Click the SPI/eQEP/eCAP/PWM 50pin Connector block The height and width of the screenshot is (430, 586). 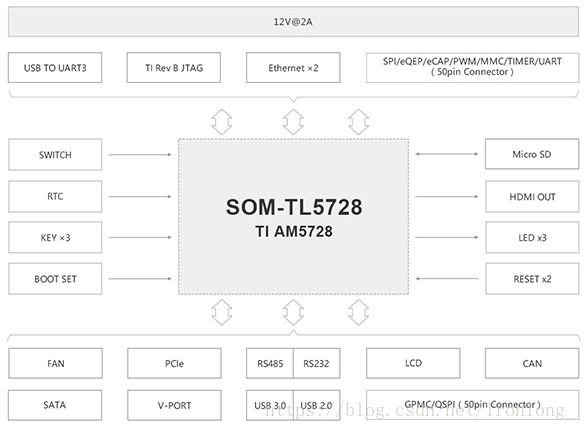pyautogui.click(x=472, y=68)
